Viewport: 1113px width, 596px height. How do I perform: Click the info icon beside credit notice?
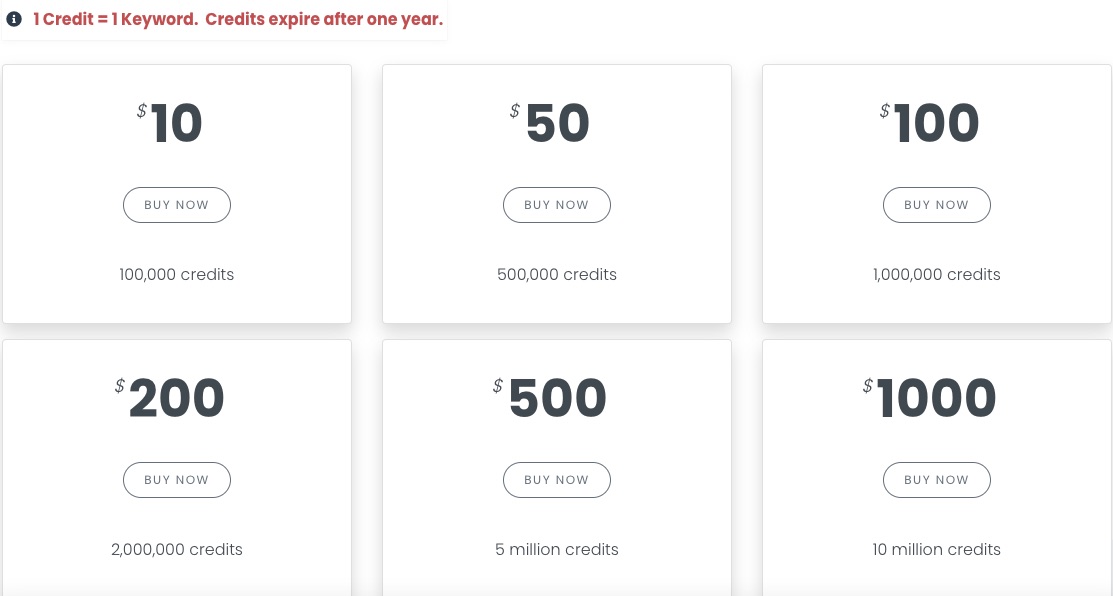13,19
